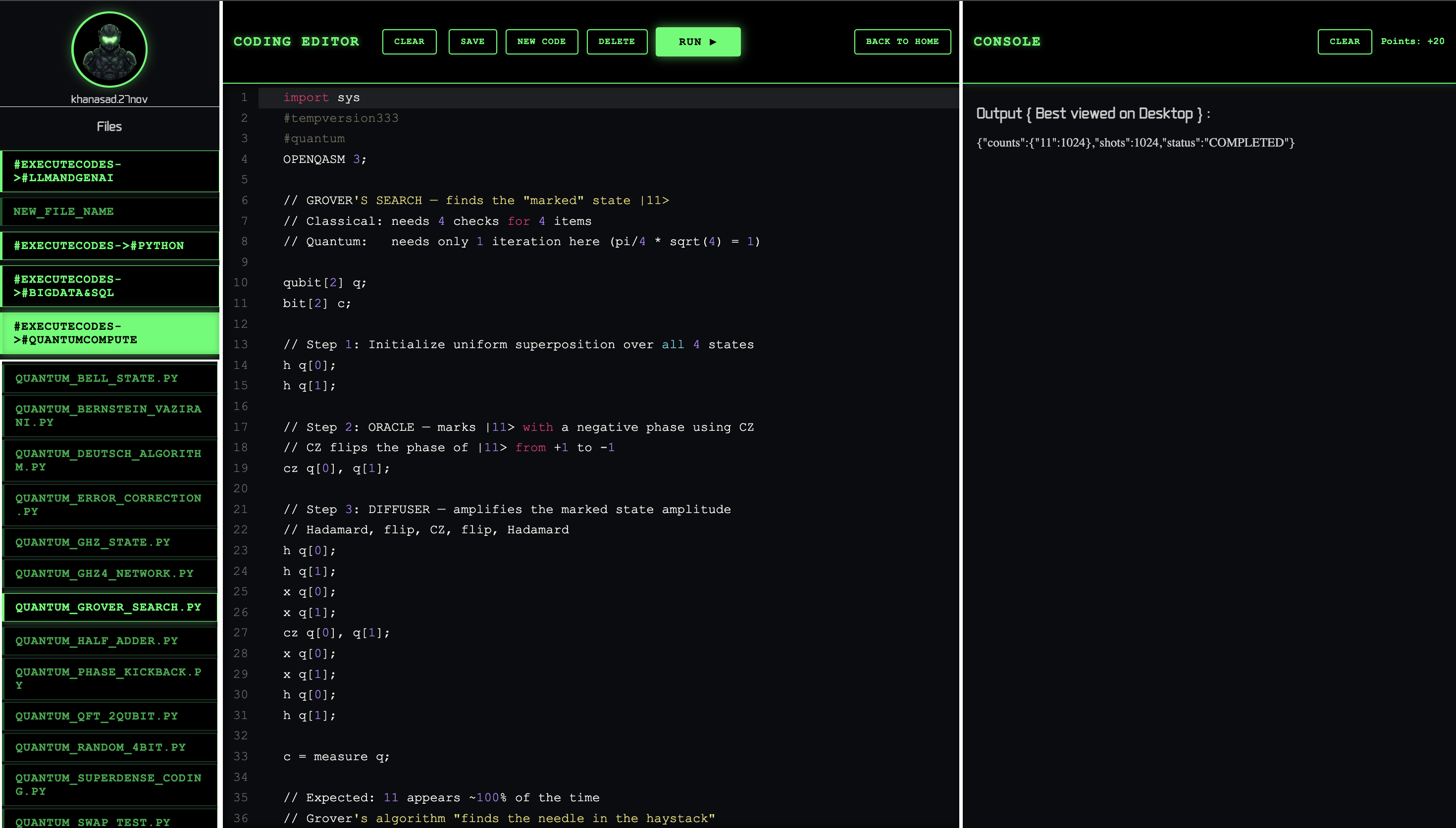This screenshot has height=828, width=1456.
Task: Click the Points: +20 indicator
Action: (1412, 42)
